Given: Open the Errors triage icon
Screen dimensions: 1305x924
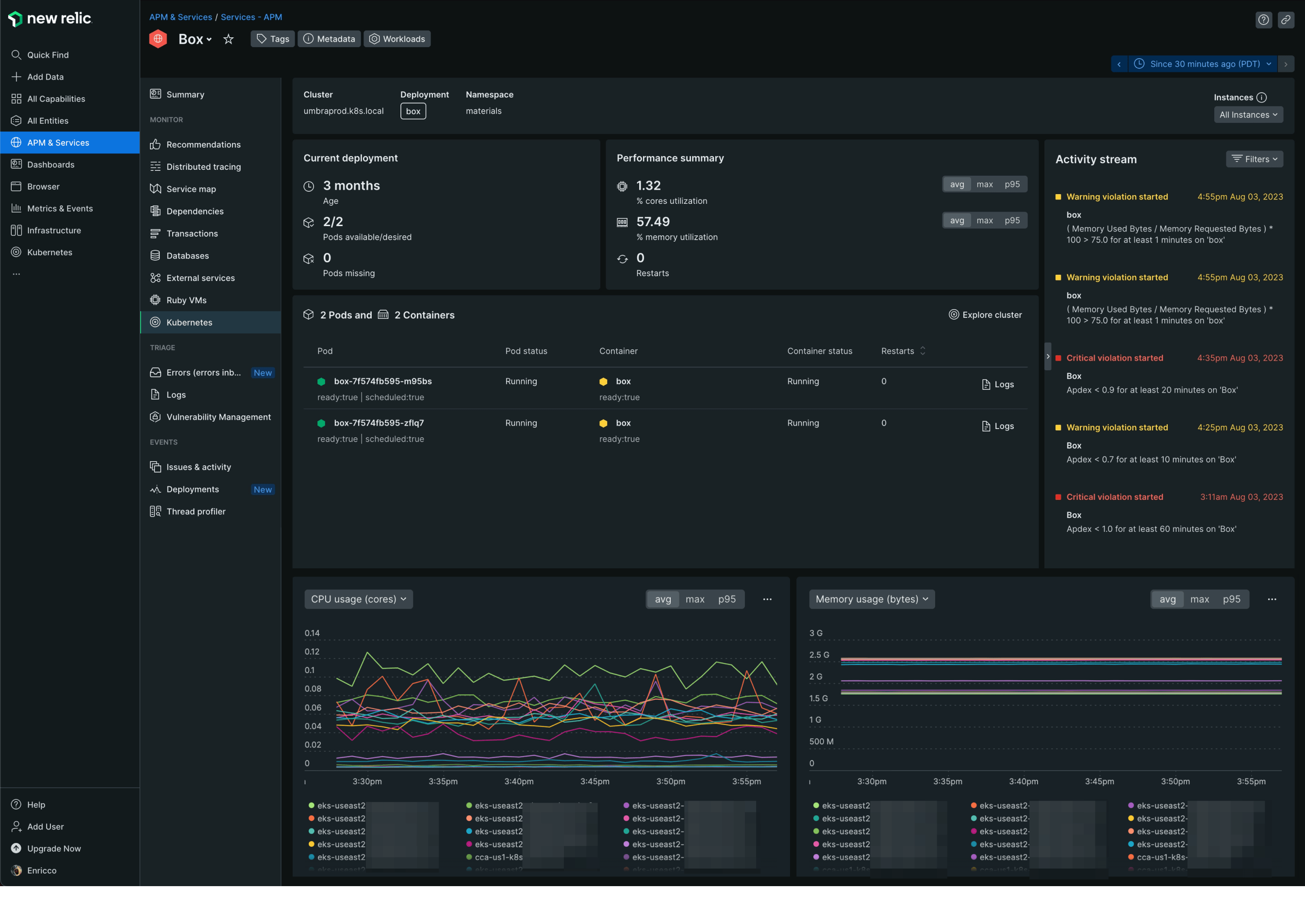Looking at the screenshot, I should click(155, 372).
